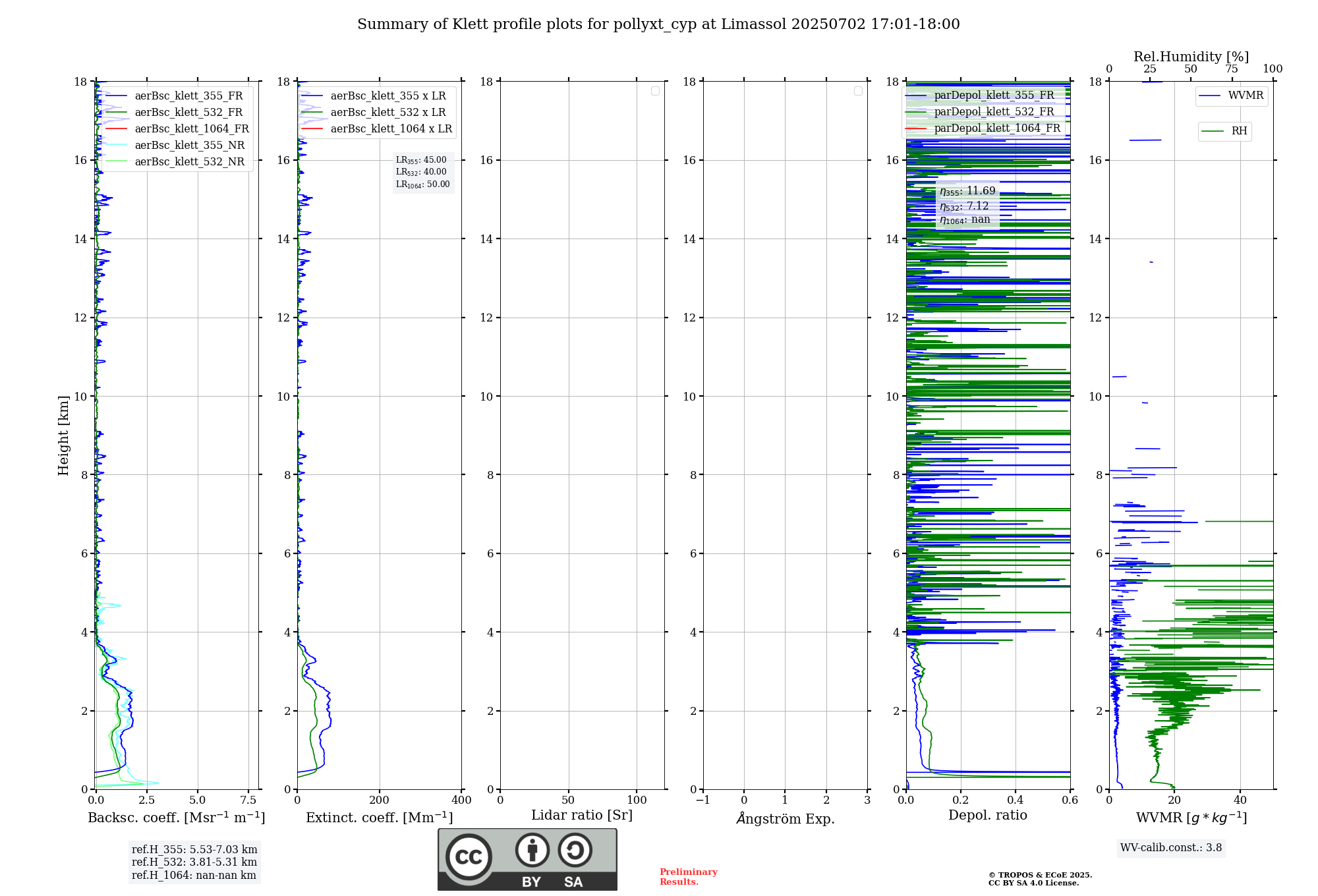Click legend entry parDepol_klett_532_FR
The height and width of the screenshot is (896, 1318).
point(981,112)
